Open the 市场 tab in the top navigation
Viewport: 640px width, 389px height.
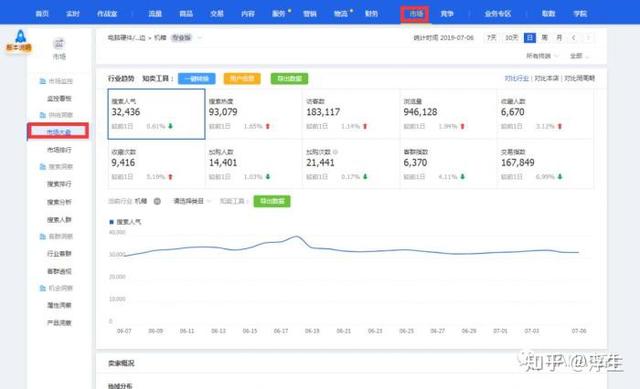(x=416, y=13)
